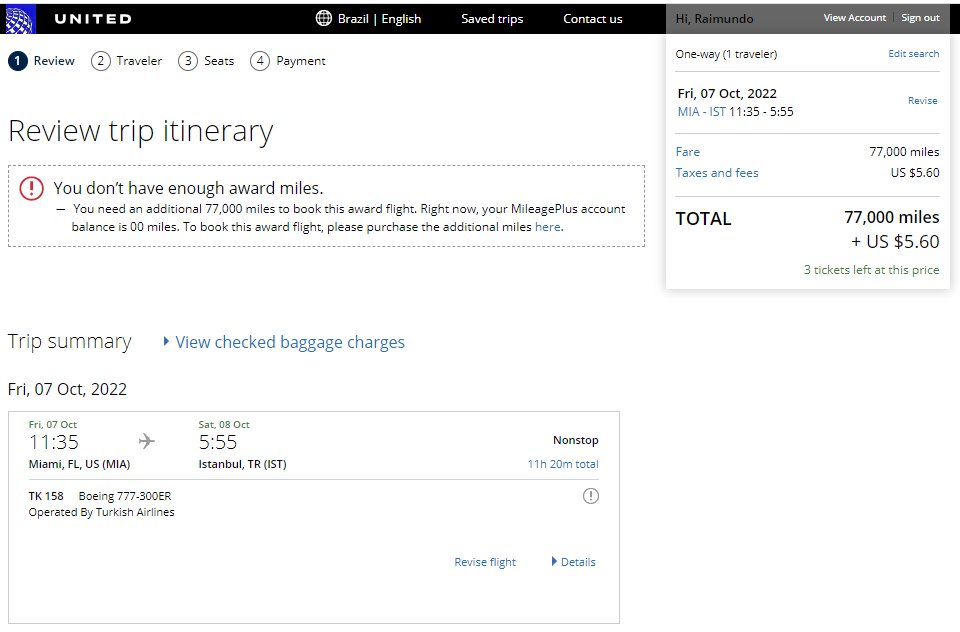Image resolution: width=960 pixels, height=632 pixels.
Task: Click the 'Review trip itinerary' heading
Action: 141,132
